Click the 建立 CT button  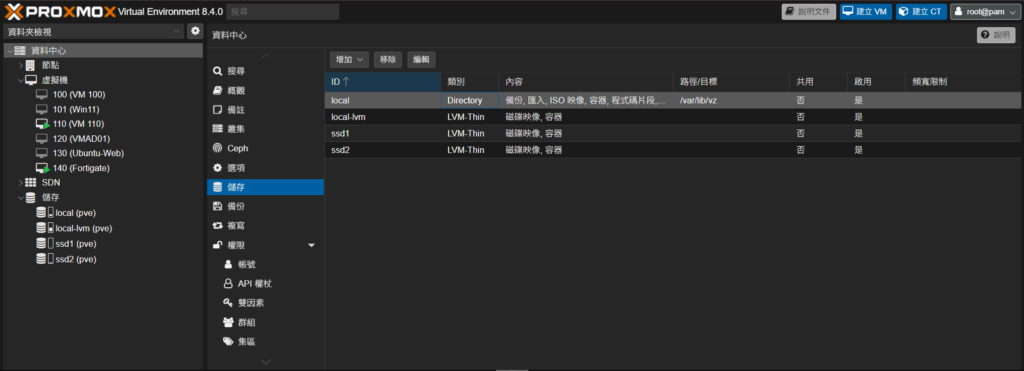point(921,12)
